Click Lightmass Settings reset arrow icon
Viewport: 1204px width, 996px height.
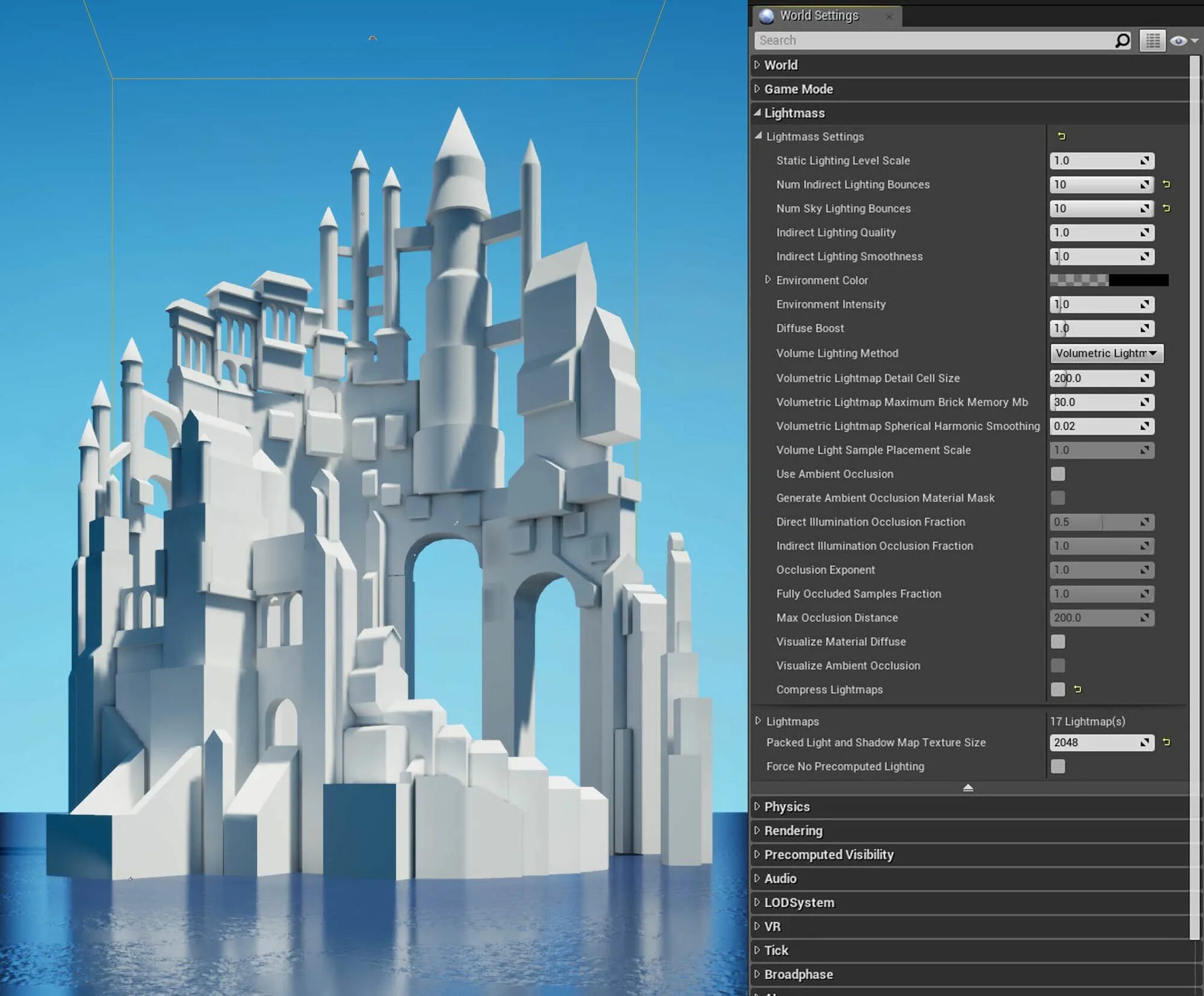point(1061,137)
